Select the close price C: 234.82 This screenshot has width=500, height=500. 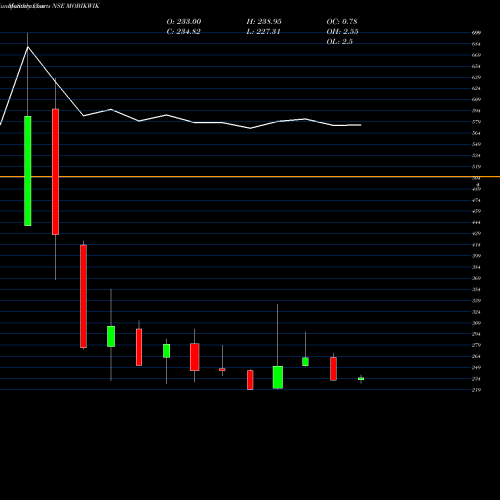[x=183, y=32]
